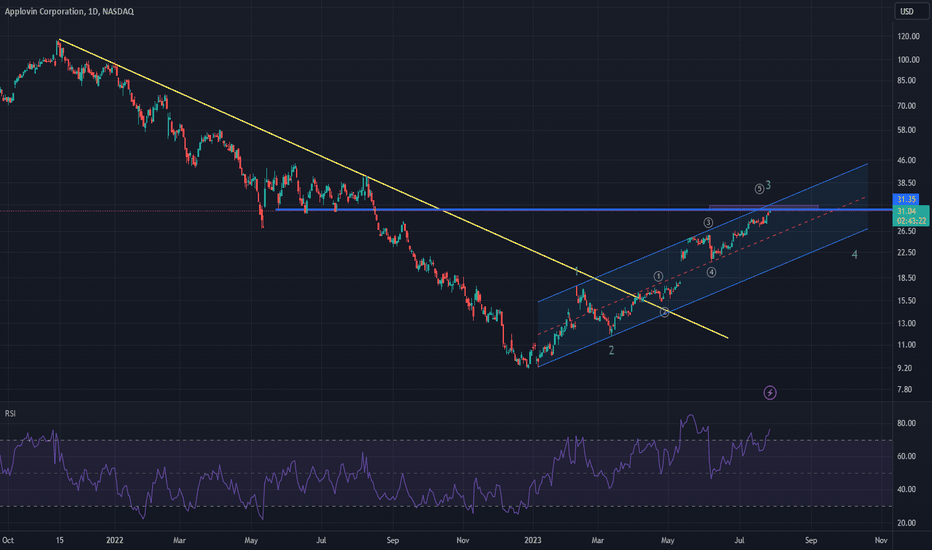Click the 2023 label on time axis
This screenshot has height=550, width=932.
click(x=533, y=540)
